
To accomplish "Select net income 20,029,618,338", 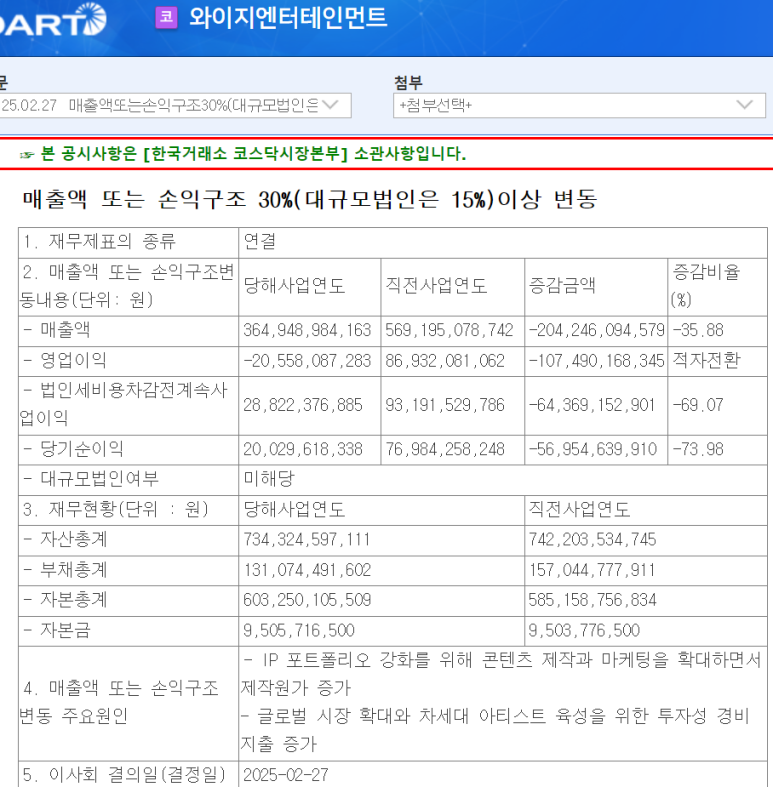I will 303,449.
